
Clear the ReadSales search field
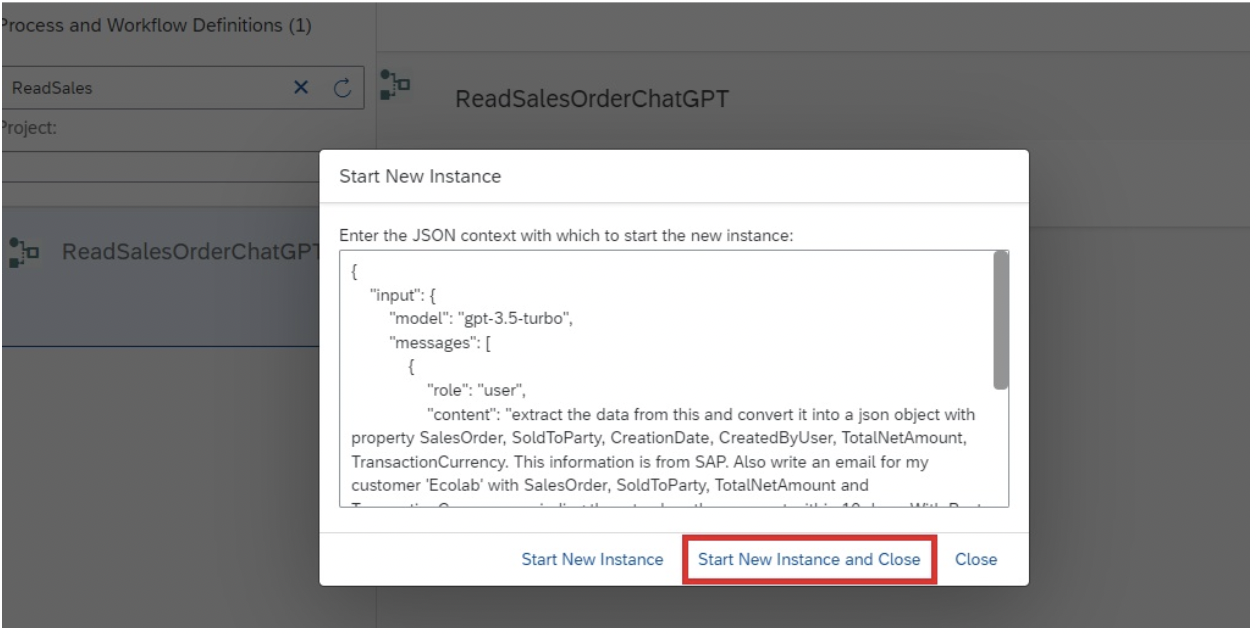[300, 88]
